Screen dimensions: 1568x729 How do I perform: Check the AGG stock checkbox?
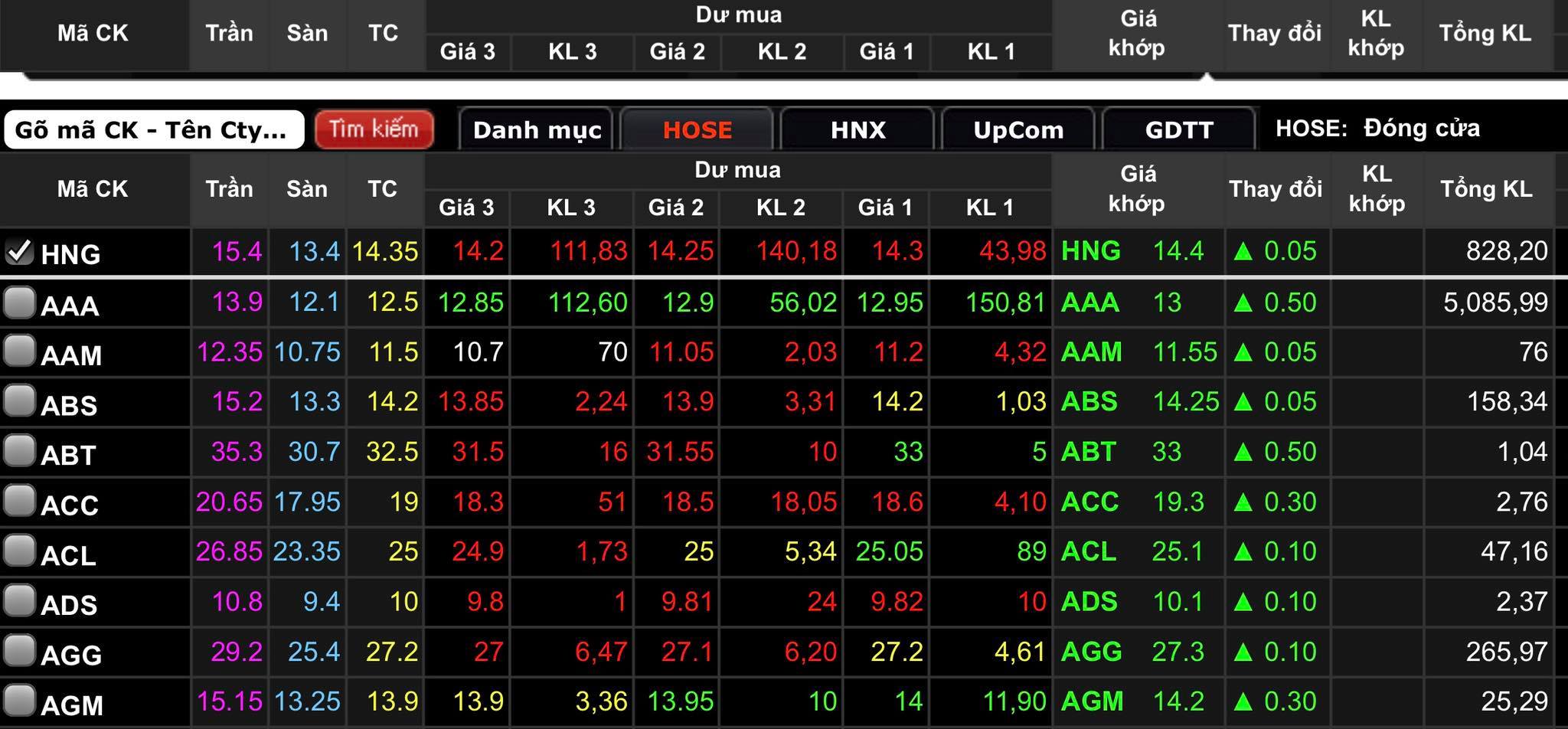click(19, 652)
